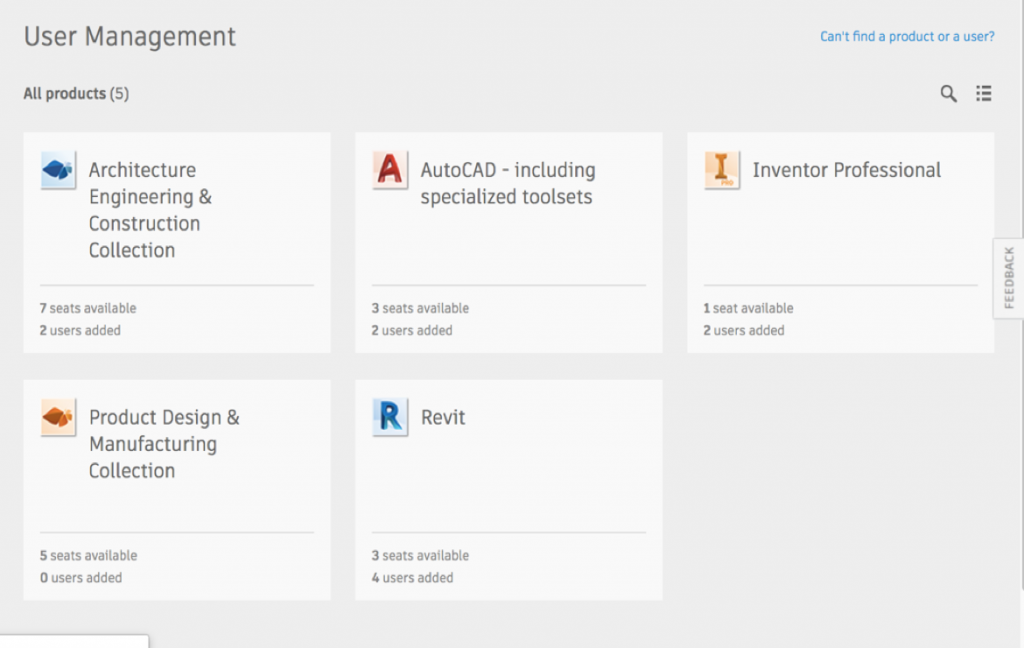Click "0 users added" text
Image resolution: width=1024 pixels, height=648 pixels.
tap(81, 577)
